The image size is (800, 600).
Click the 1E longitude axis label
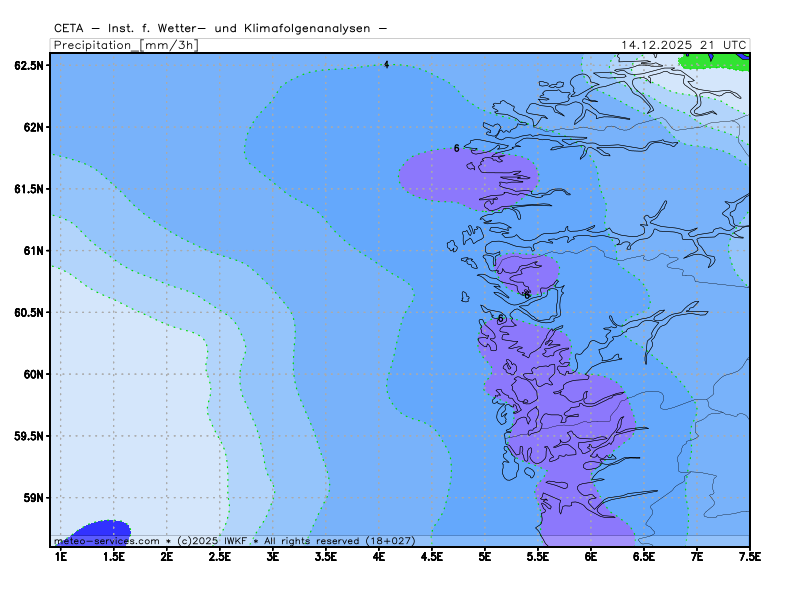[x=61, y=555]
